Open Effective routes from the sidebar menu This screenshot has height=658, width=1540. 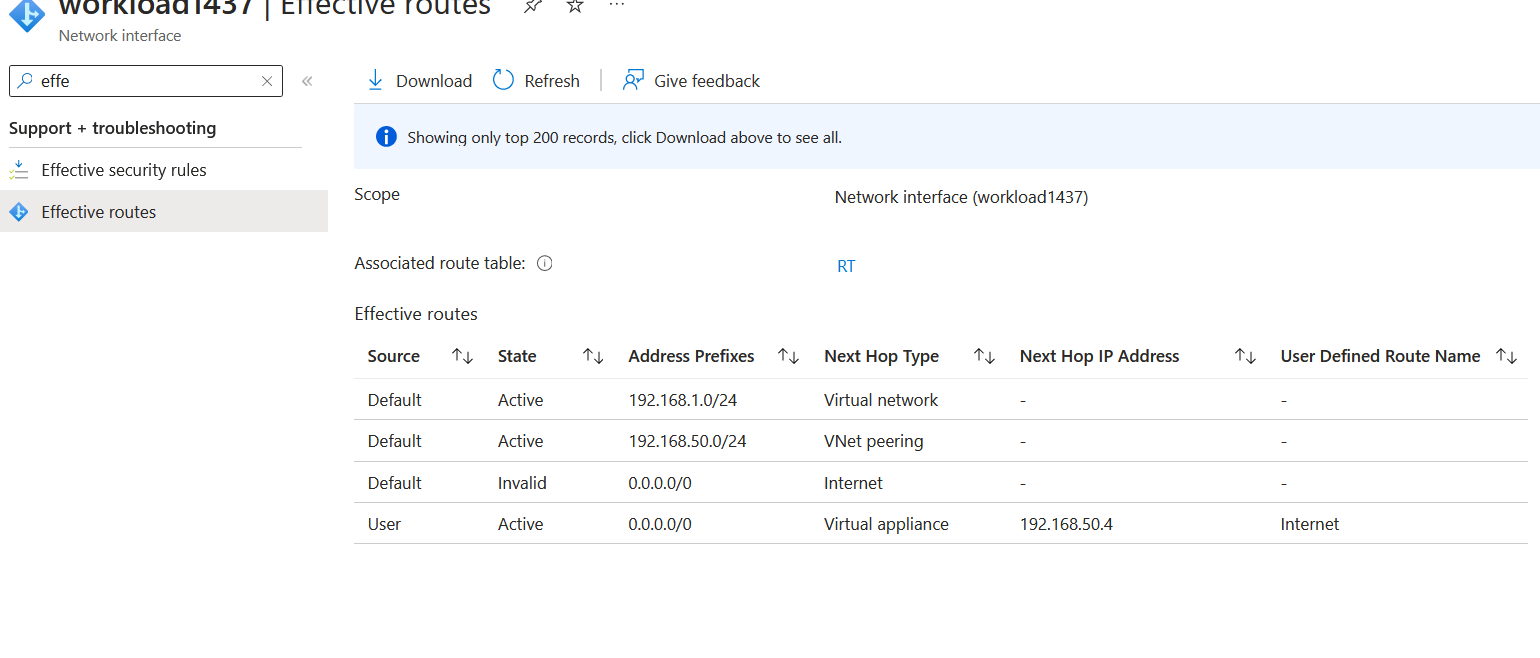[x=98, y=211]
